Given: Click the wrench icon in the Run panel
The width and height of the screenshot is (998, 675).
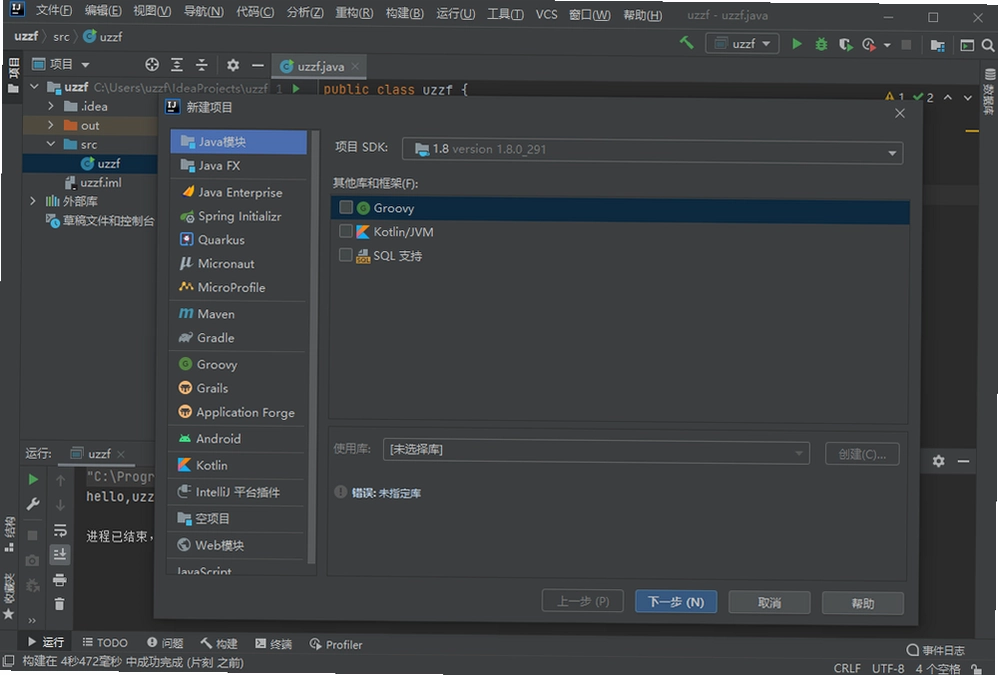Looking at the screenshot, I should tap(33, 505).
